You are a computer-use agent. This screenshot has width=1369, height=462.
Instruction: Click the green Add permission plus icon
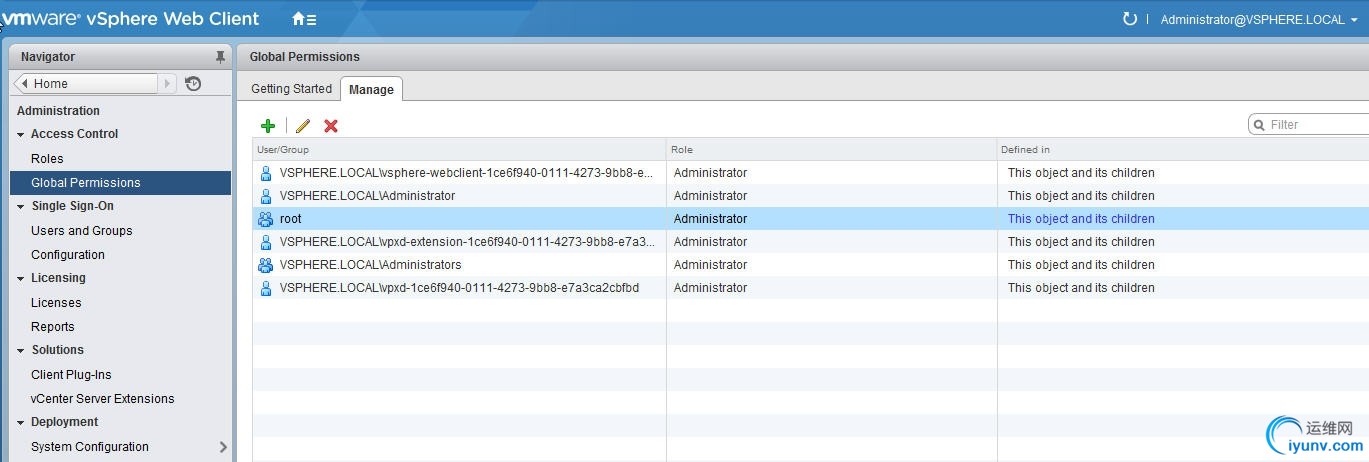tap(268, 126)
